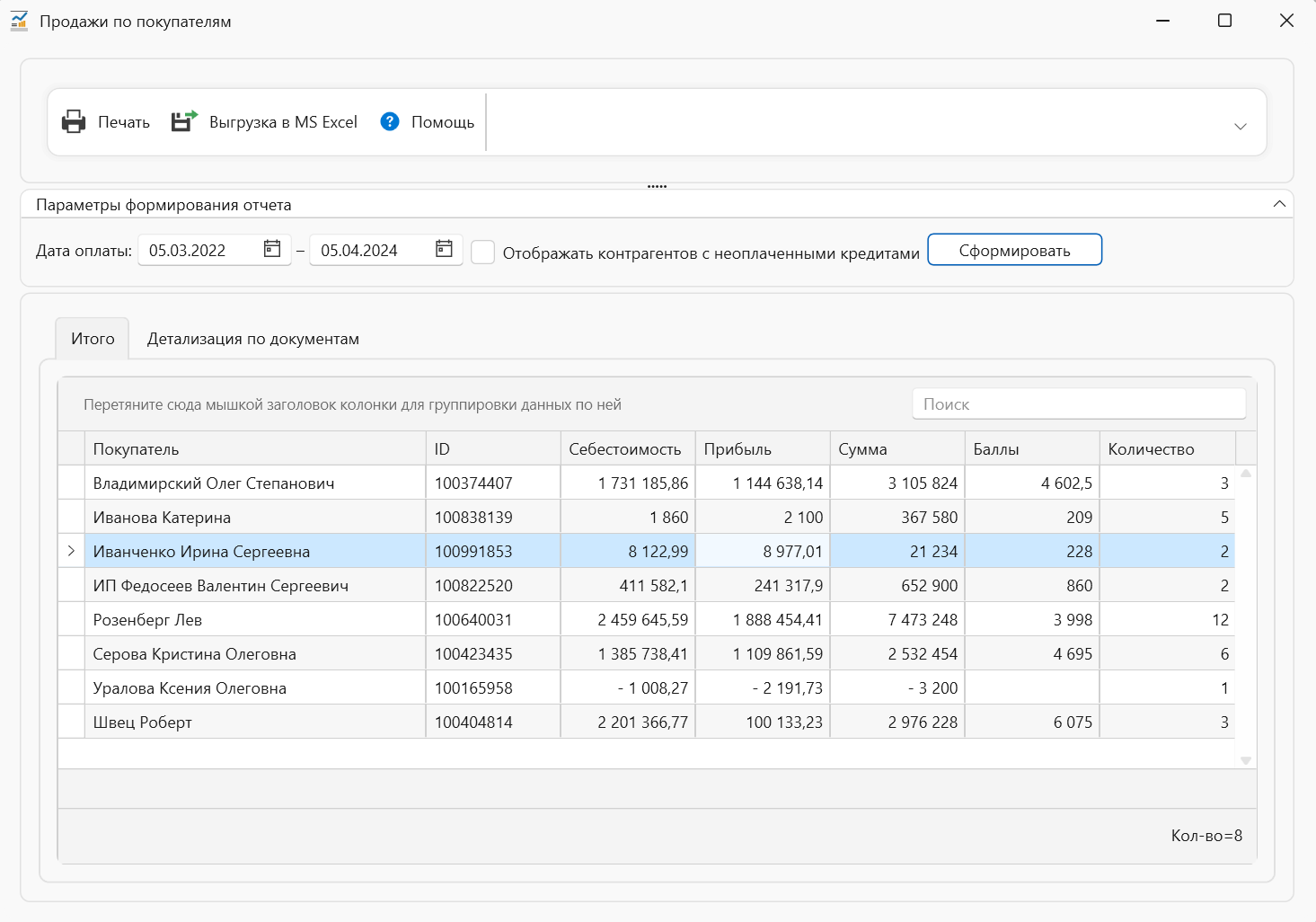Screen dimensions: 1316x922
Task: Sort by the Себестоимость column header
Action: [x=628, y=448]
